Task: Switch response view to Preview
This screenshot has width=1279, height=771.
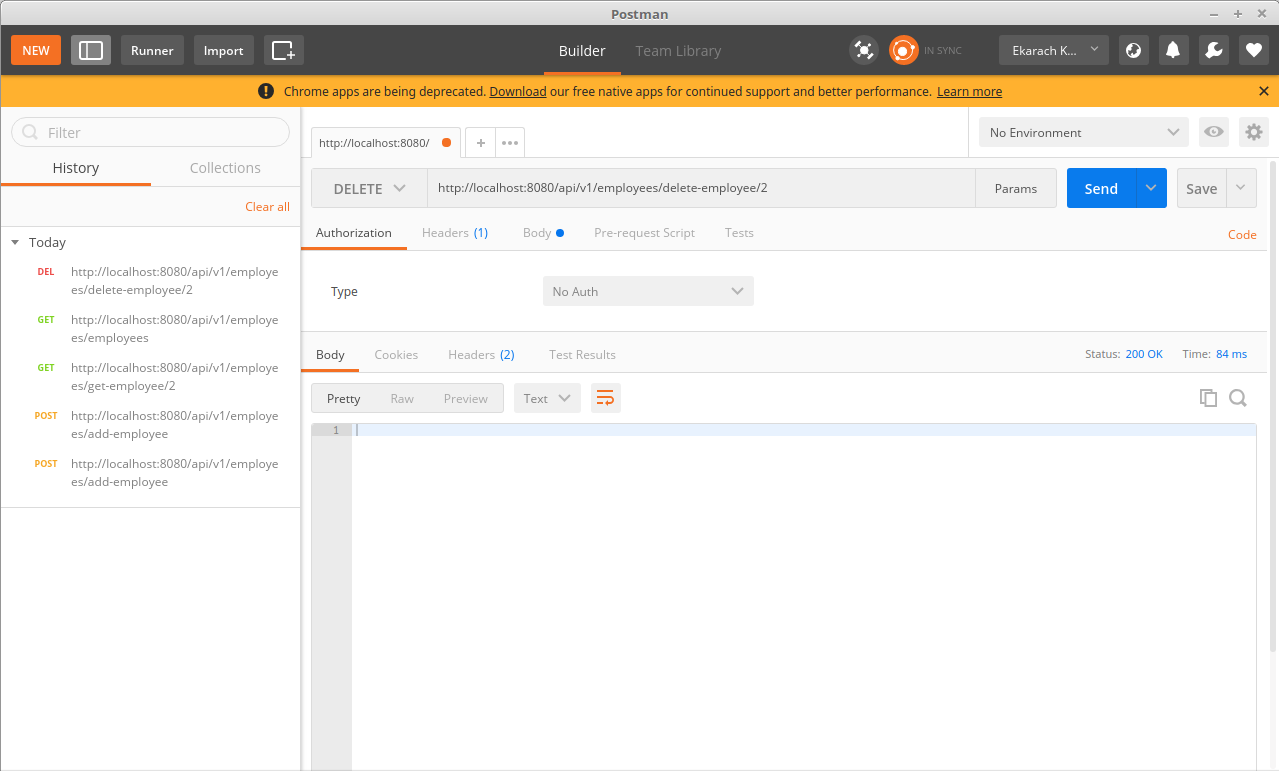Action: click(x=466, y=398)
